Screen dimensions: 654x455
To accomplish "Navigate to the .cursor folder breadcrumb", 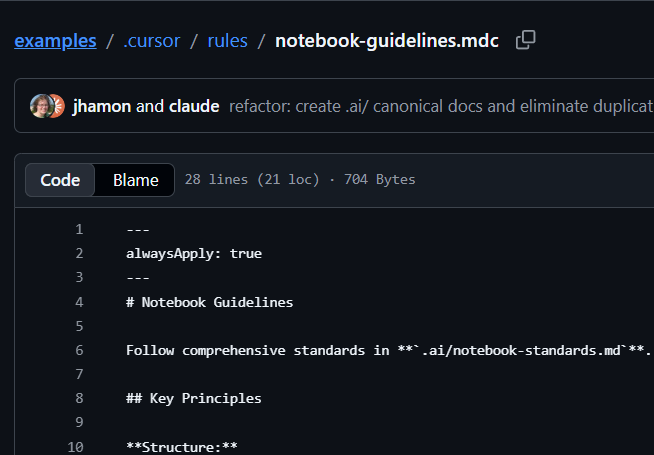I will pos(153,41).
